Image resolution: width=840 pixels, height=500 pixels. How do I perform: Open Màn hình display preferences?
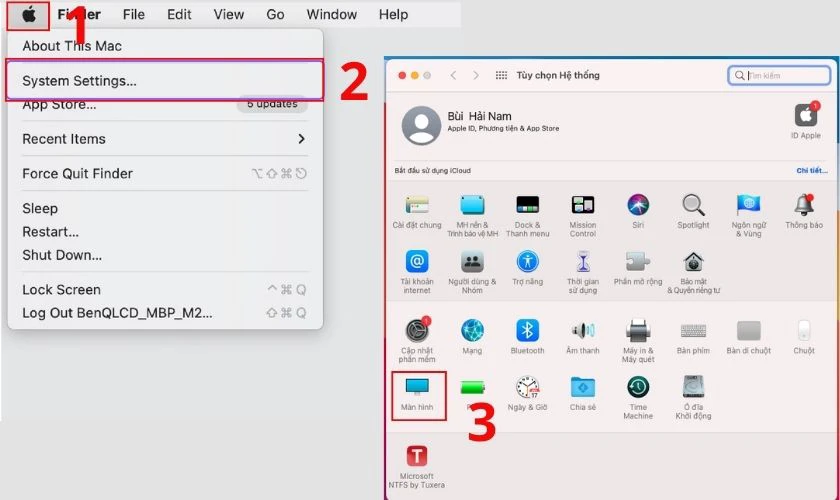click(x=417, y=387)
